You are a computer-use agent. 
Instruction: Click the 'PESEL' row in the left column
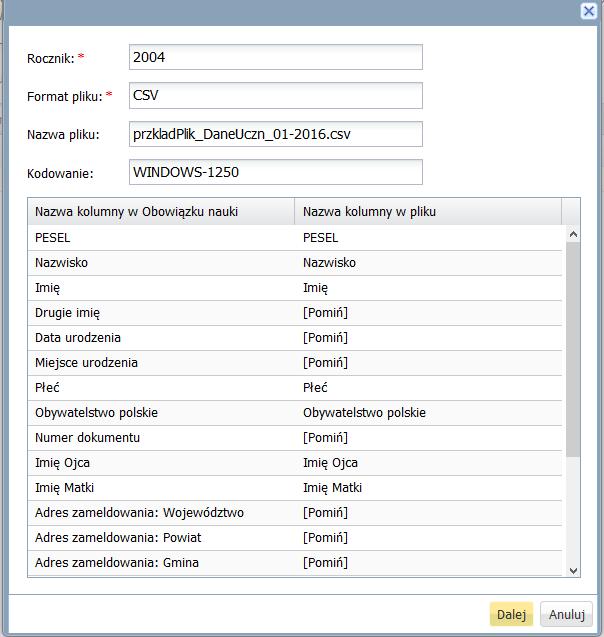(161, 238)
